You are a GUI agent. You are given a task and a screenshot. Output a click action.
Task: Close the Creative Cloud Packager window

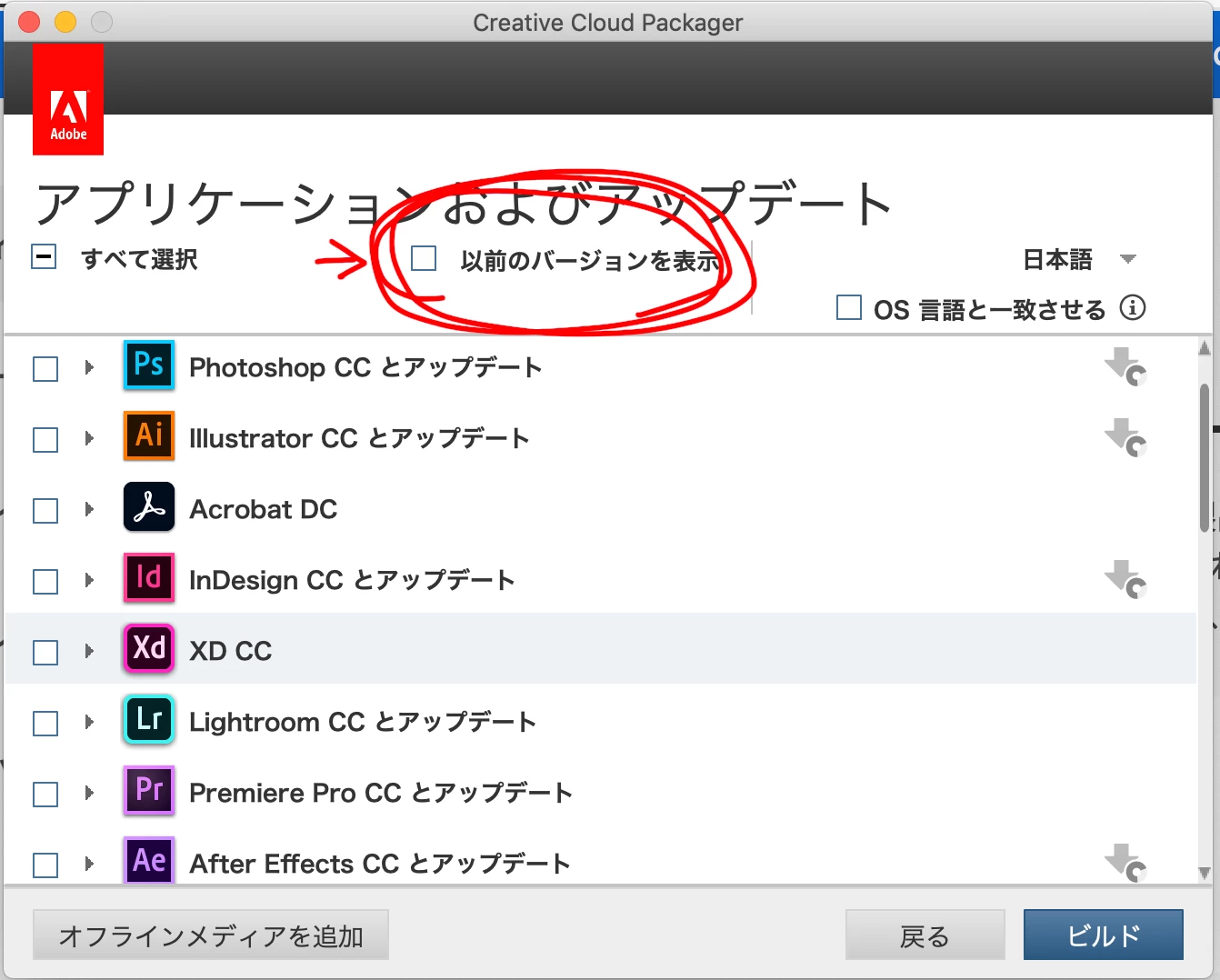29,22
